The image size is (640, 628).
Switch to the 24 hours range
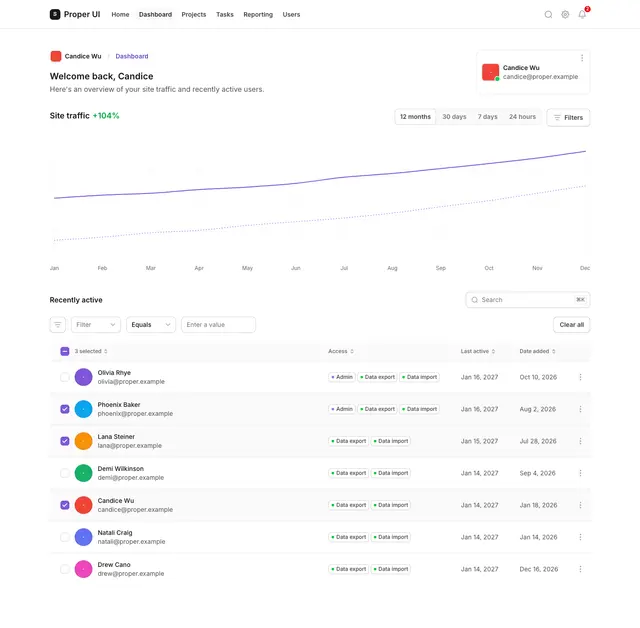pyautogui.click(x=522, y=117)
